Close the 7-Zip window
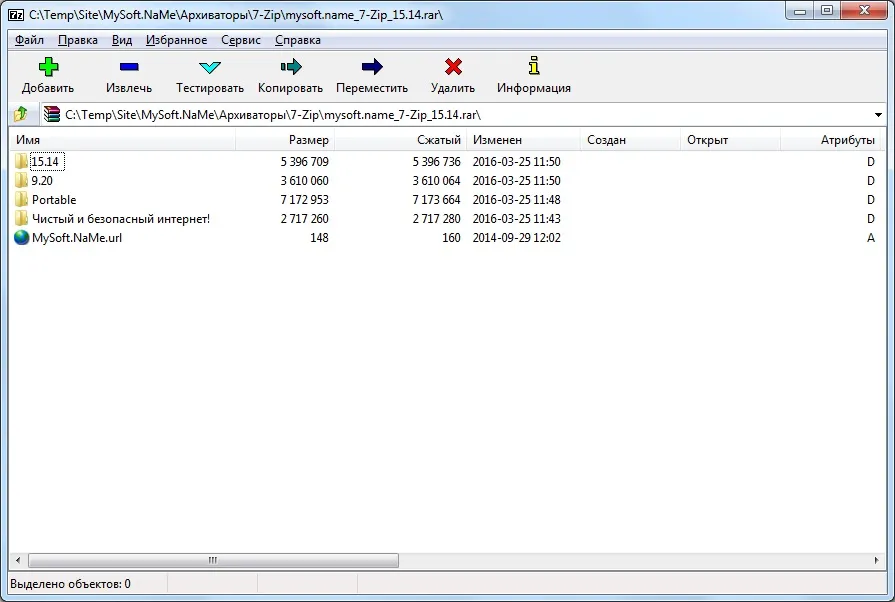Image resolution: width=895 pixels, height=602 pixels. 865,11
